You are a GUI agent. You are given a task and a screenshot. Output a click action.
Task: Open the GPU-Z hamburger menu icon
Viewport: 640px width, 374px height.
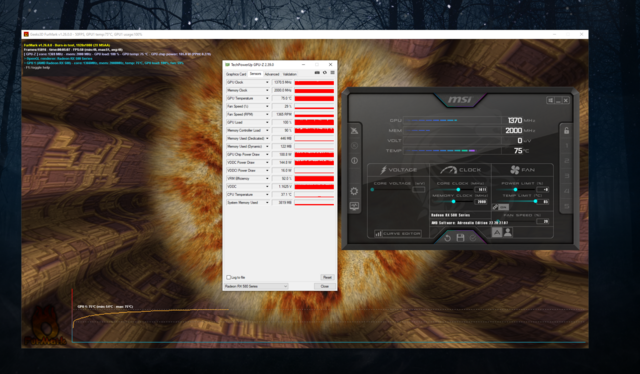click(x=333, y=73)
